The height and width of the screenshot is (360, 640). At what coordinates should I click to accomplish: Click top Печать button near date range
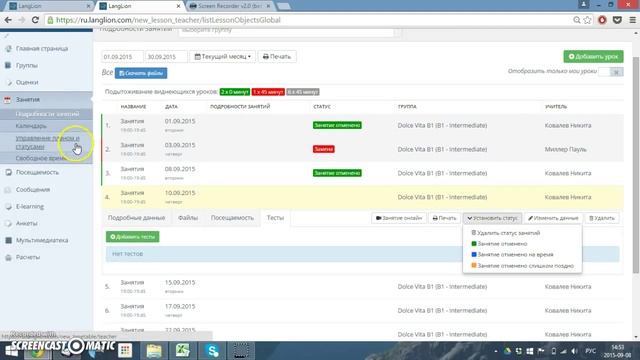[x=277, y=56]
